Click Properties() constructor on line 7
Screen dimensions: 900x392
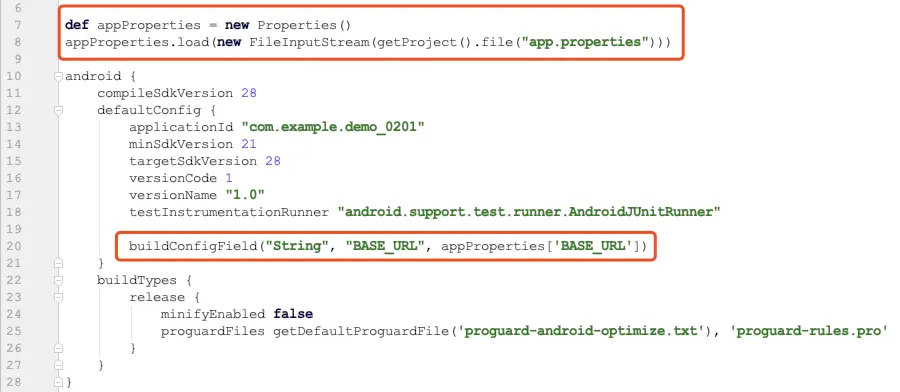pyautogui.click(x=304, y=25)
